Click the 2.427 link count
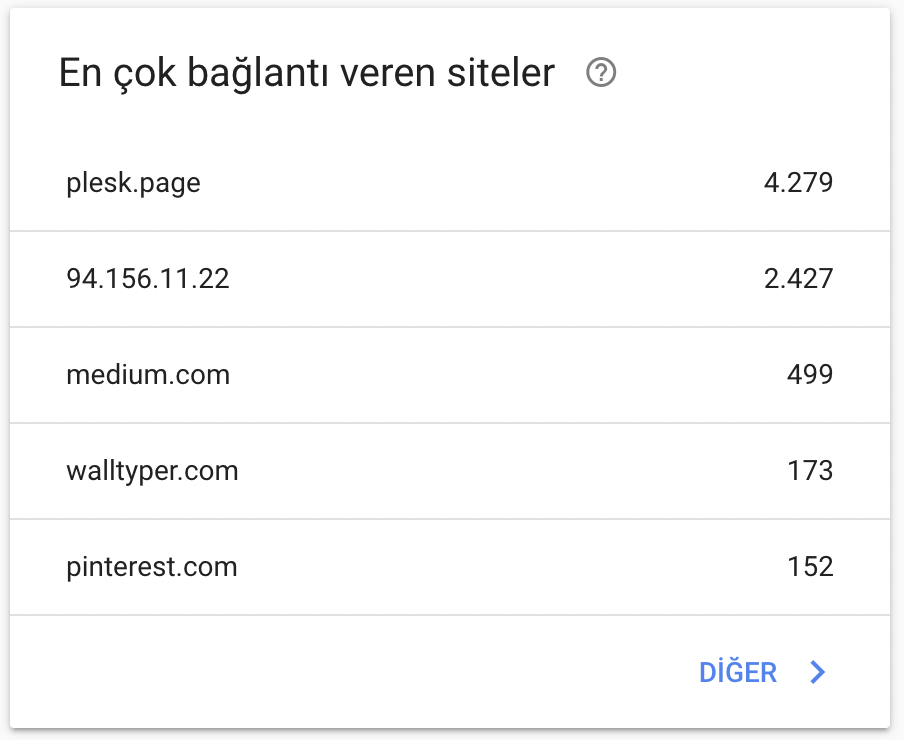The image size is (904, 740). point(798,279)
